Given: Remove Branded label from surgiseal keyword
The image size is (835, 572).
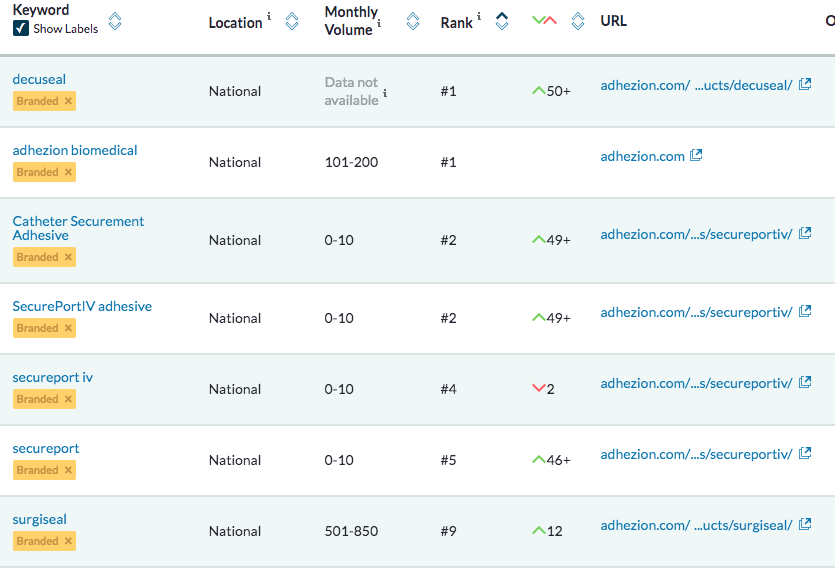Looking at the screenshot, I should click(68, 541).
